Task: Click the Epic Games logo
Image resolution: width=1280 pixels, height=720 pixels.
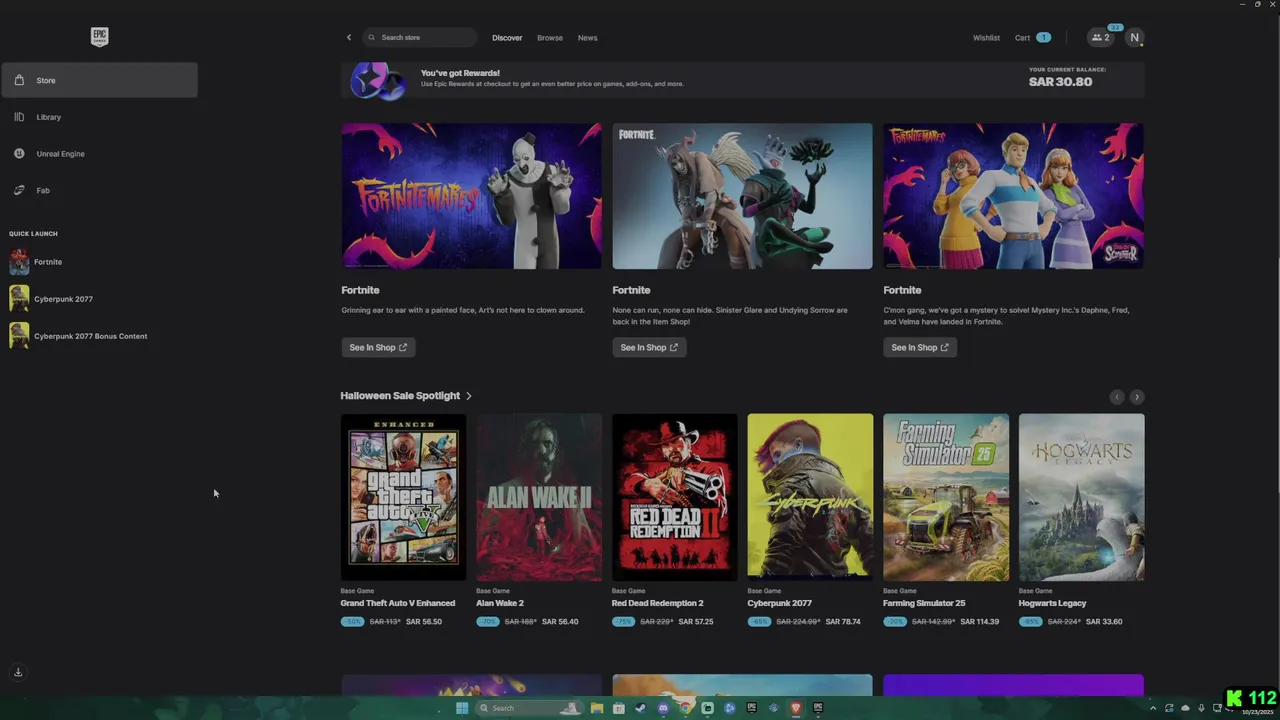Action: point(99,37)
